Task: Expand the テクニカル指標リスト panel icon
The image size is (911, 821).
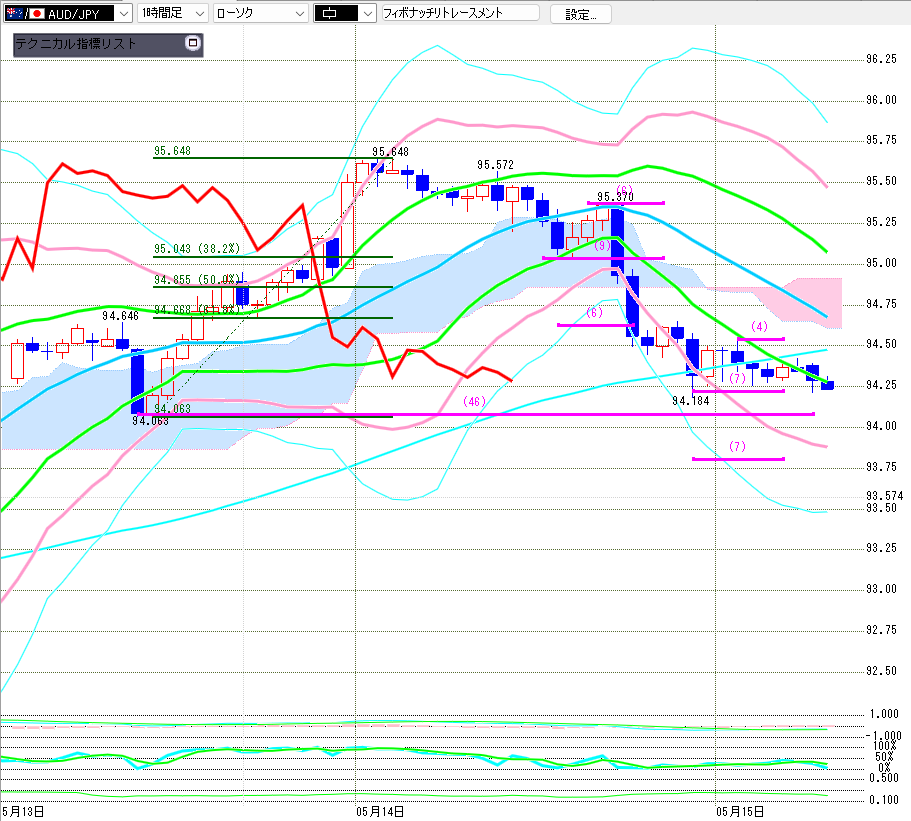Action: point(192,43)
